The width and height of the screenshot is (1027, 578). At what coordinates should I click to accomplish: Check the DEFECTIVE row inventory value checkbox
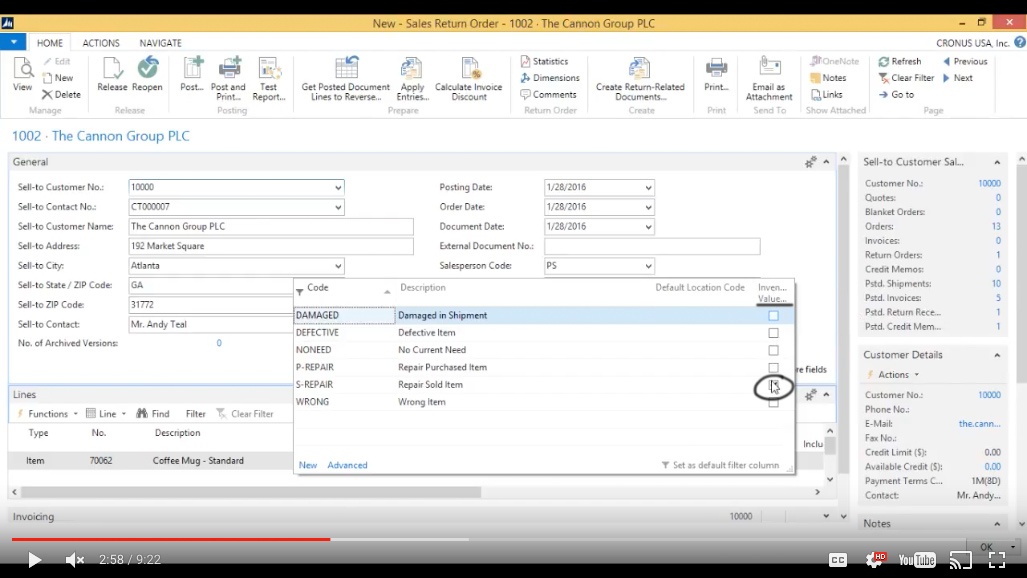click(774, 333)
